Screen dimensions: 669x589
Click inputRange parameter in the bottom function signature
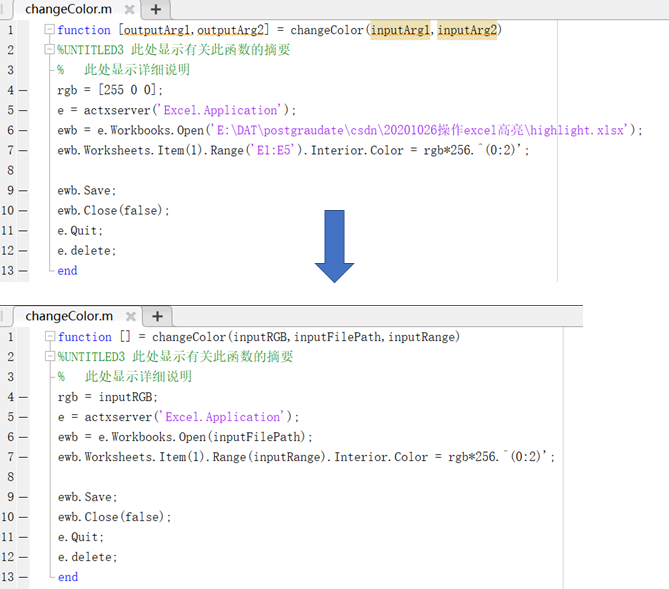[422, 337]
